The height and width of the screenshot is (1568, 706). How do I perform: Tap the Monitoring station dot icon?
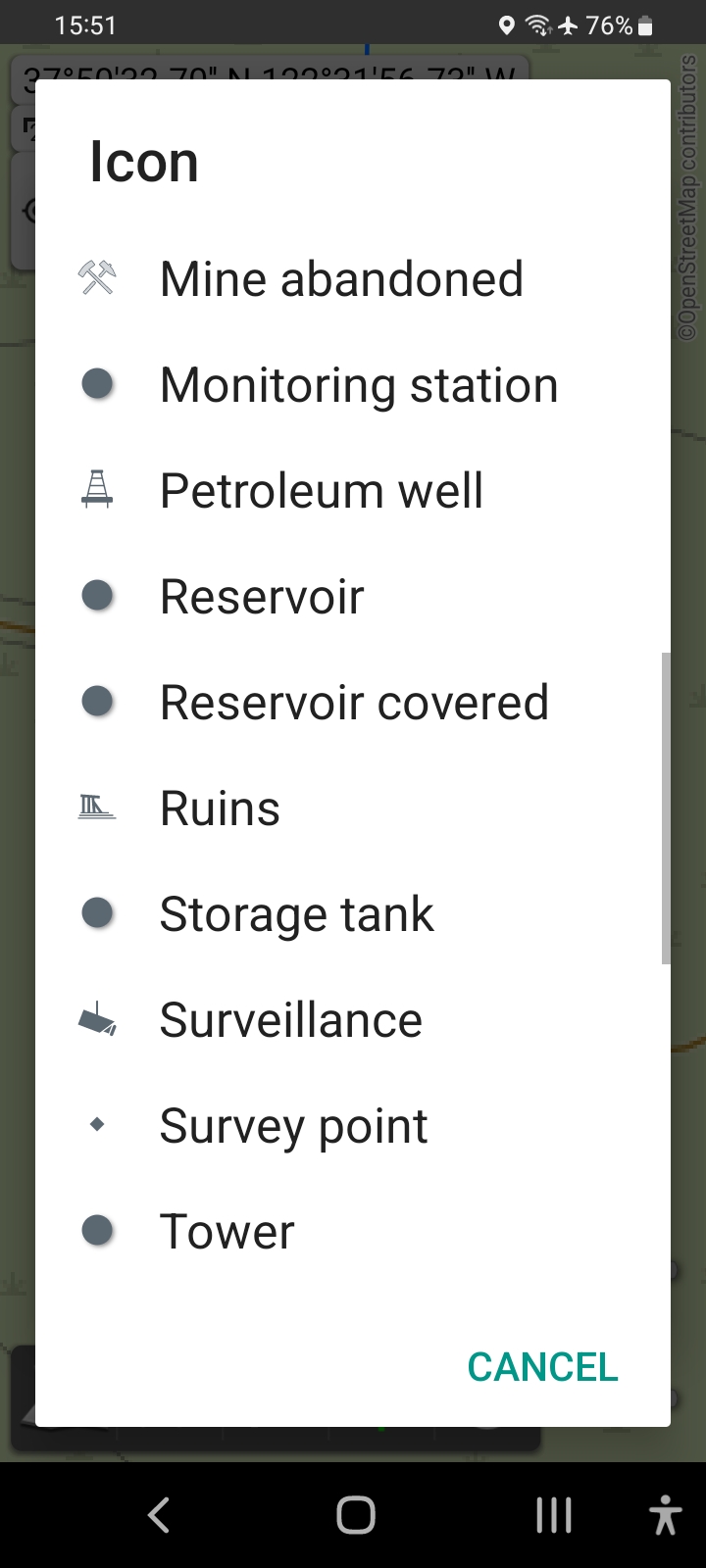[97, 384]
